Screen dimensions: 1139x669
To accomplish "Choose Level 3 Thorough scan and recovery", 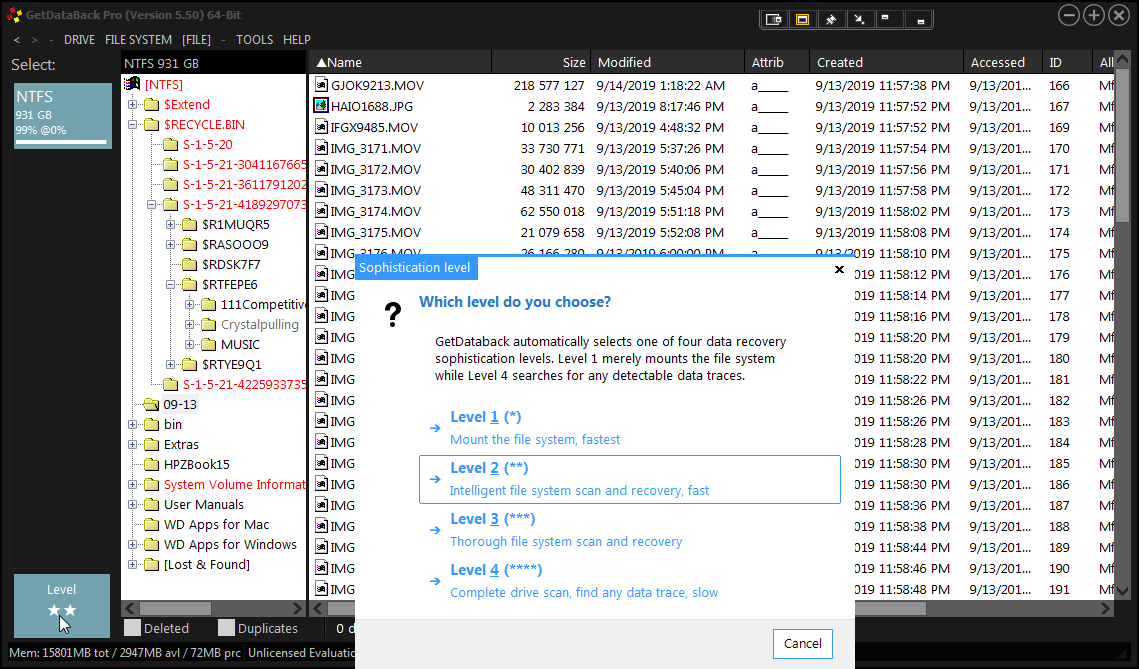I will coord(630,530).
